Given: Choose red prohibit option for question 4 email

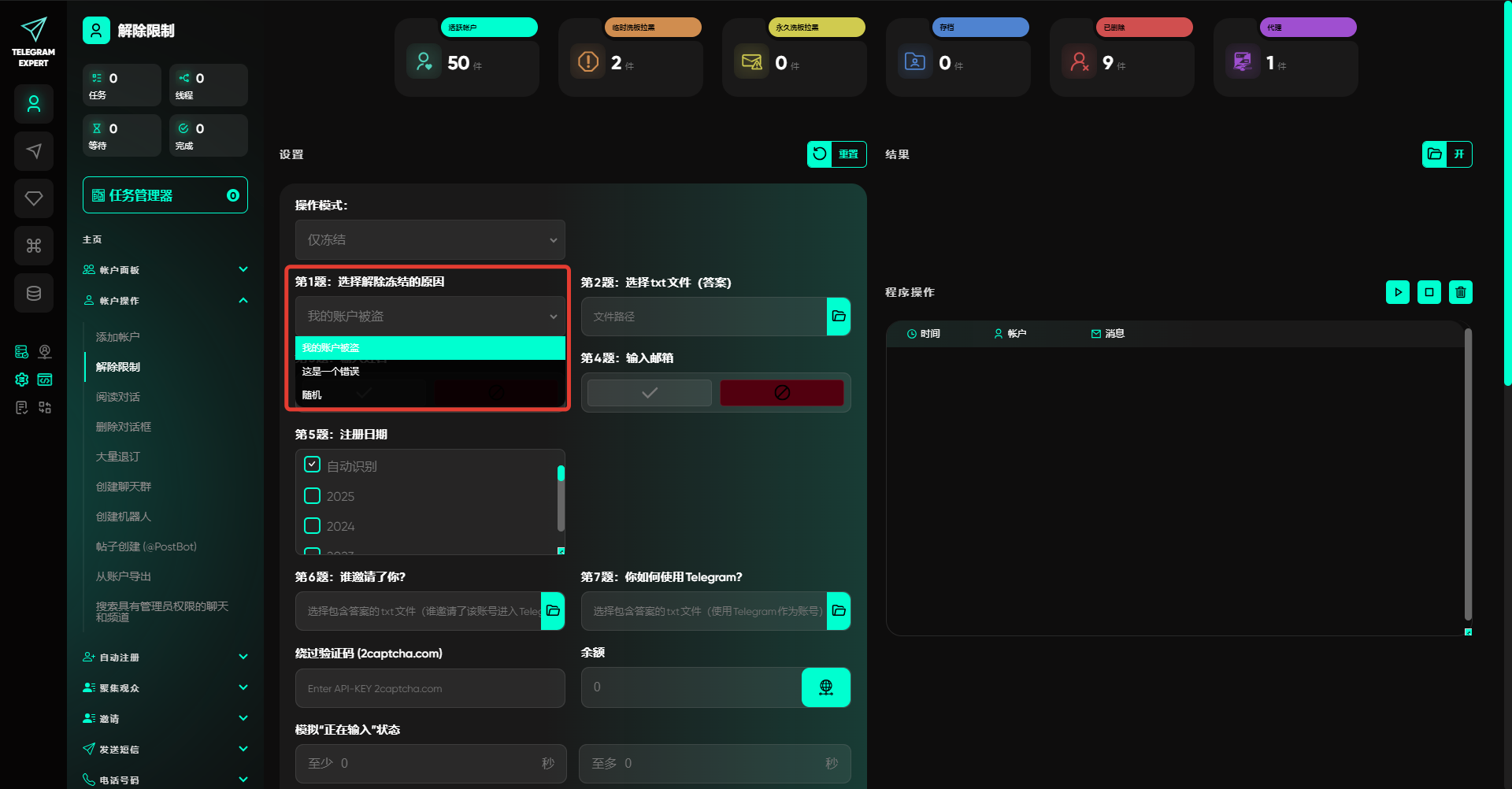Looking at the screenshot, I should point(782,393).
